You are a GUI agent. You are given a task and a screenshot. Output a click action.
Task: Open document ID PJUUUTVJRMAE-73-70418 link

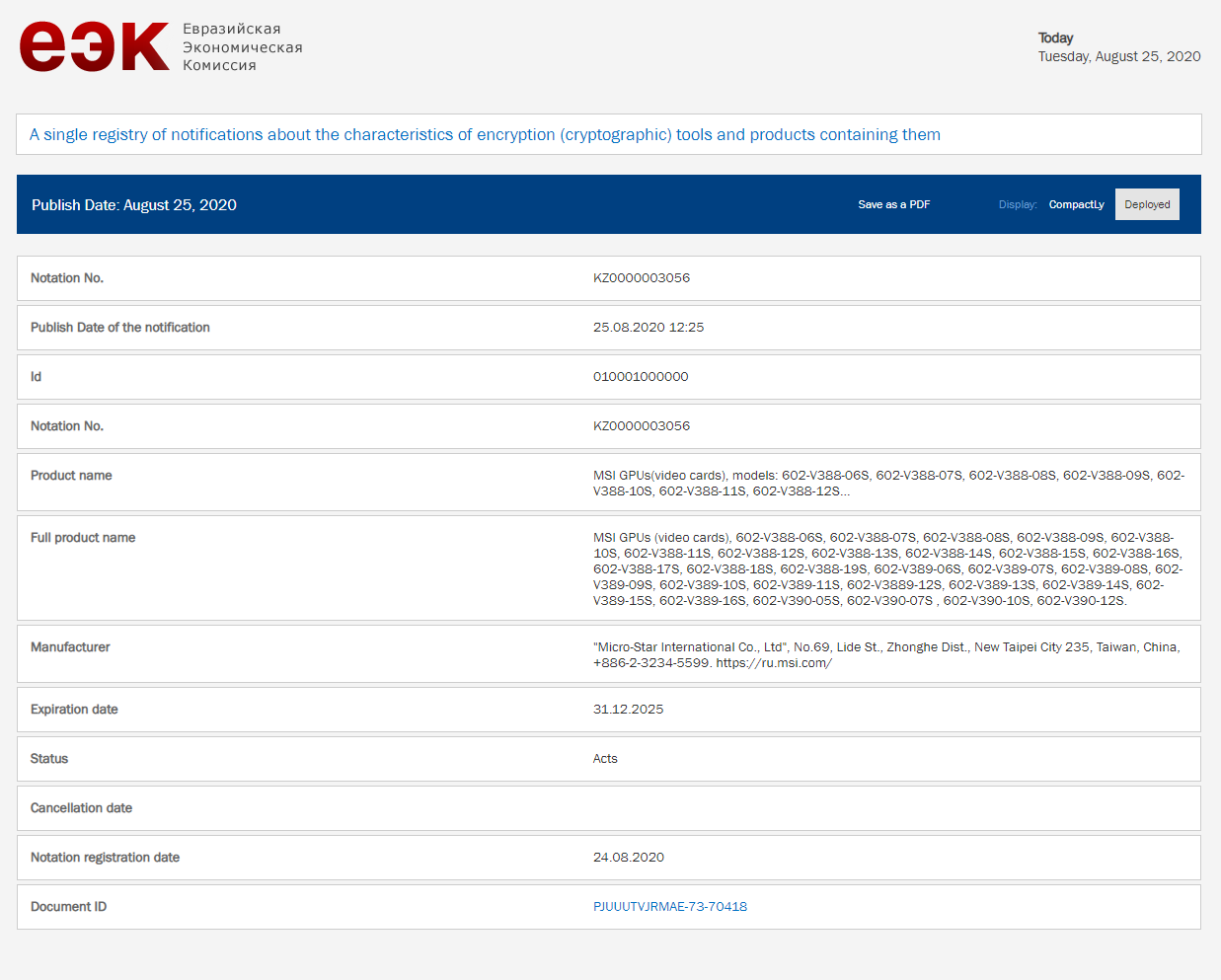670,906
